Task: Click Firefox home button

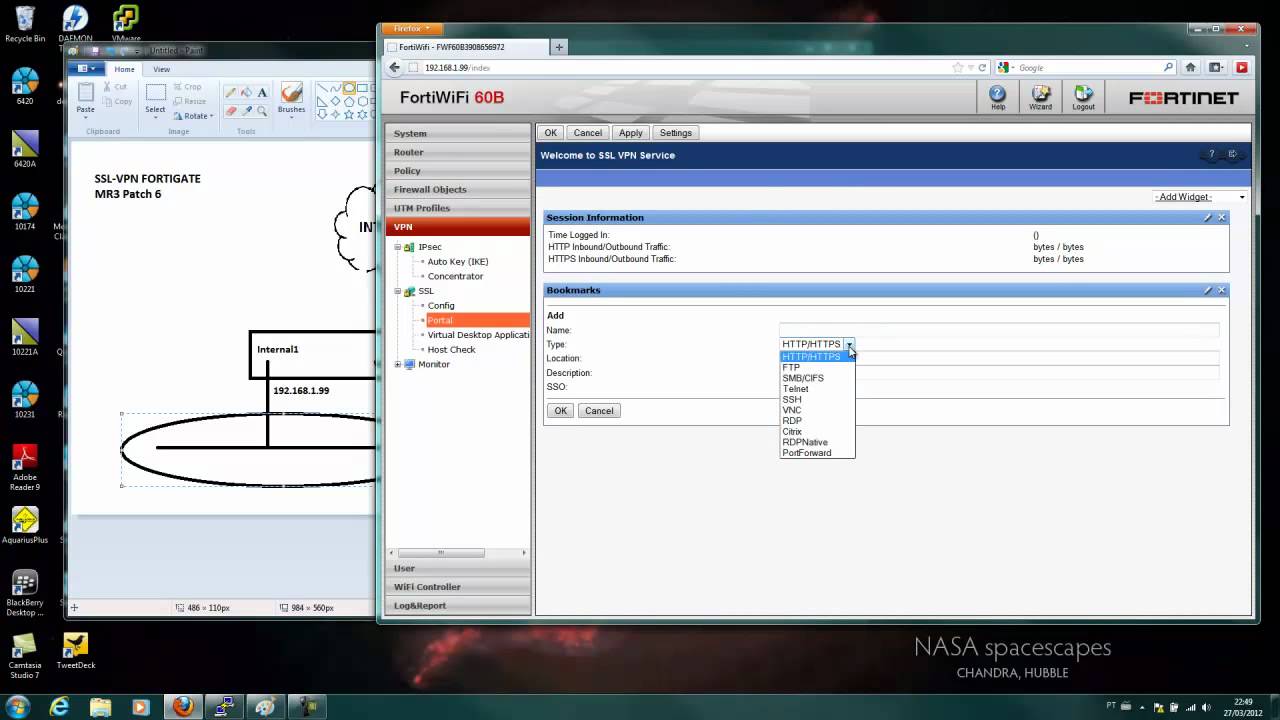Action: click(x=1190, y=67)
